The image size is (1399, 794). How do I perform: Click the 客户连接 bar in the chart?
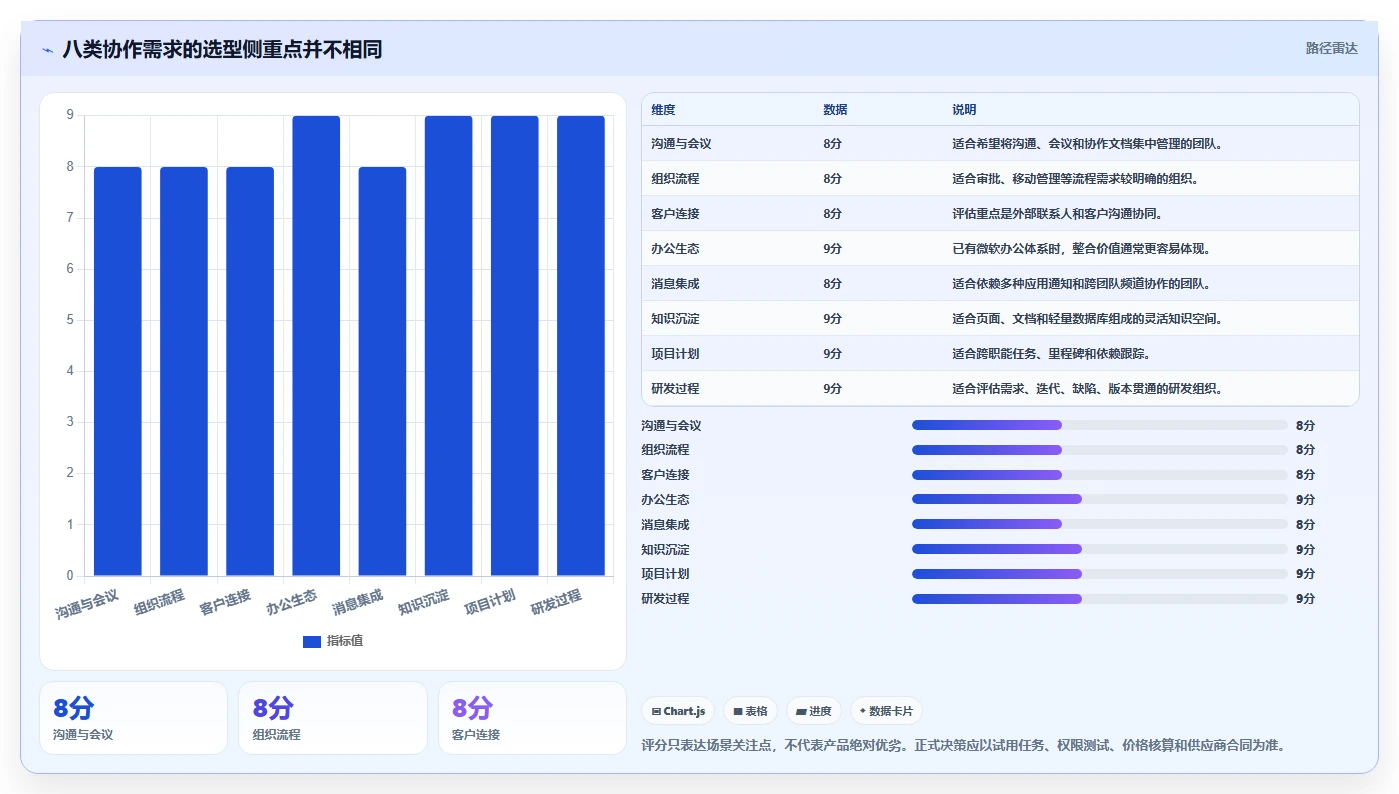tap(250, 371)
